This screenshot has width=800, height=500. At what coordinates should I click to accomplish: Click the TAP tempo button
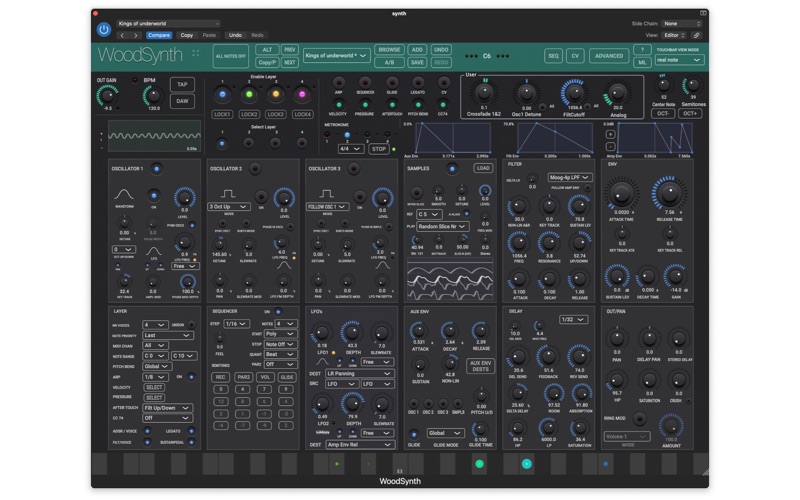click(182, 85)
